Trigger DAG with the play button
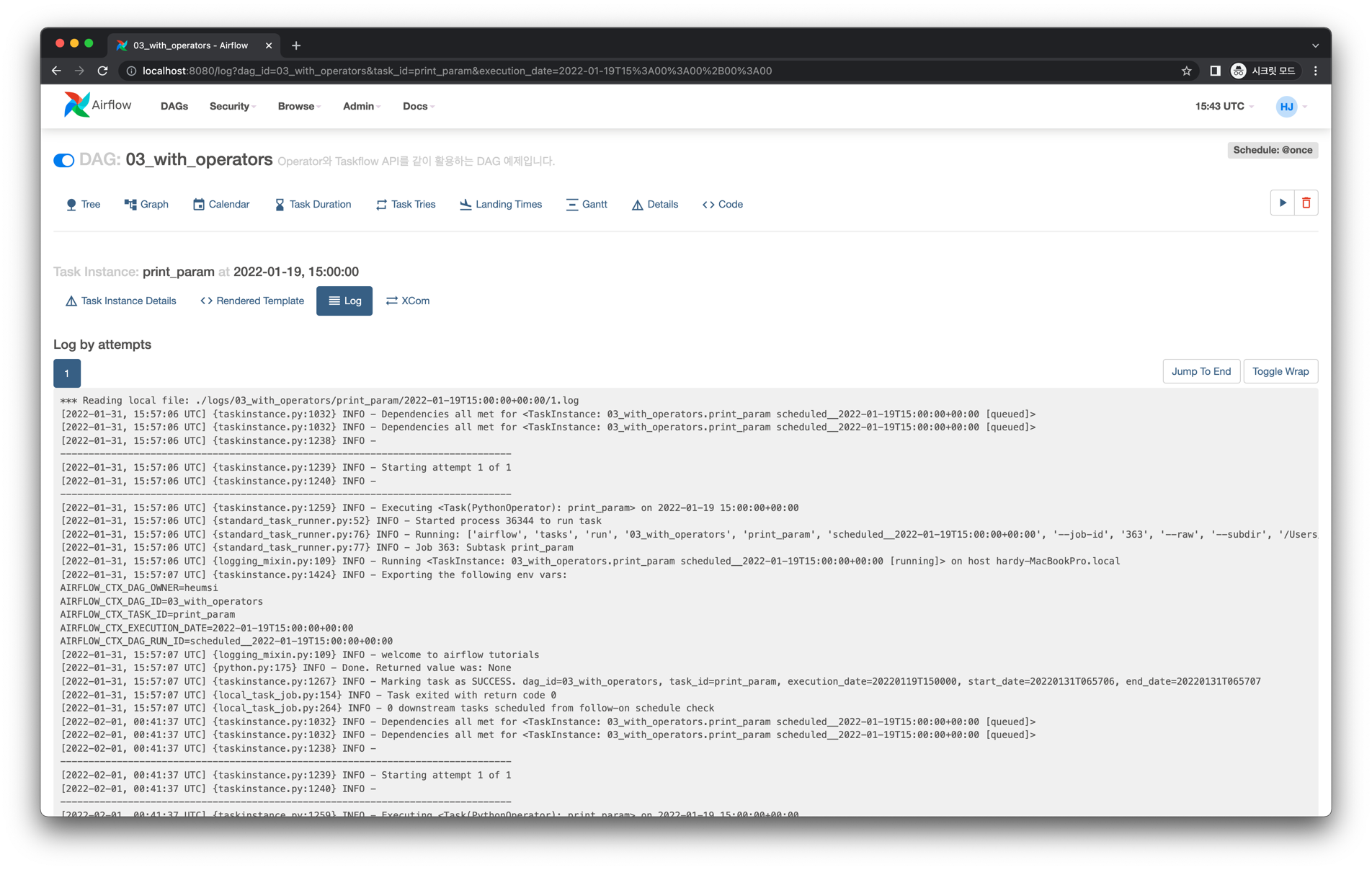The width and height of the screenshot is (1372, 870). click(1282, 203)
